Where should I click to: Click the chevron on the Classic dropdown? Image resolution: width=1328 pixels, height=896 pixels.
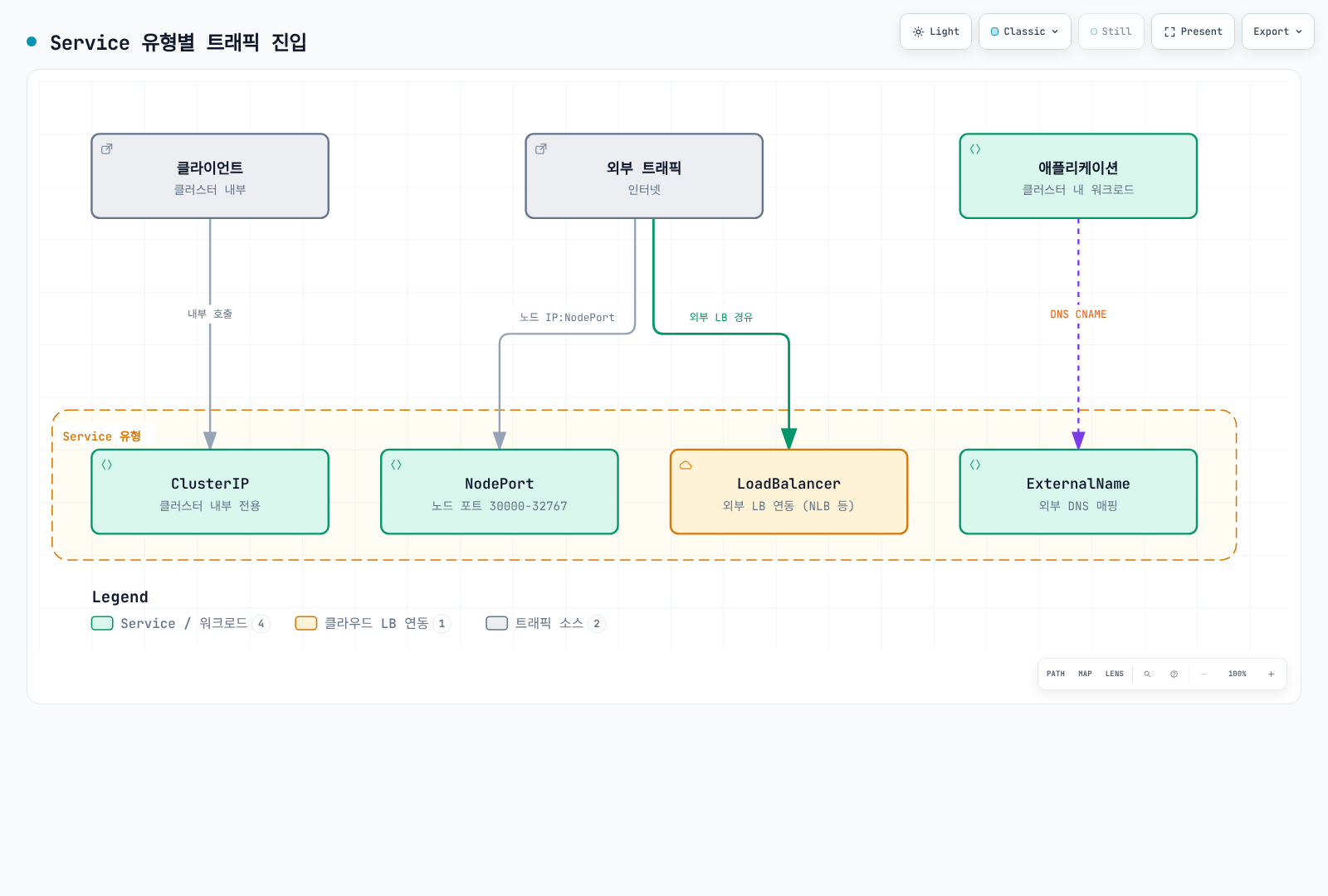[1055, 32]
